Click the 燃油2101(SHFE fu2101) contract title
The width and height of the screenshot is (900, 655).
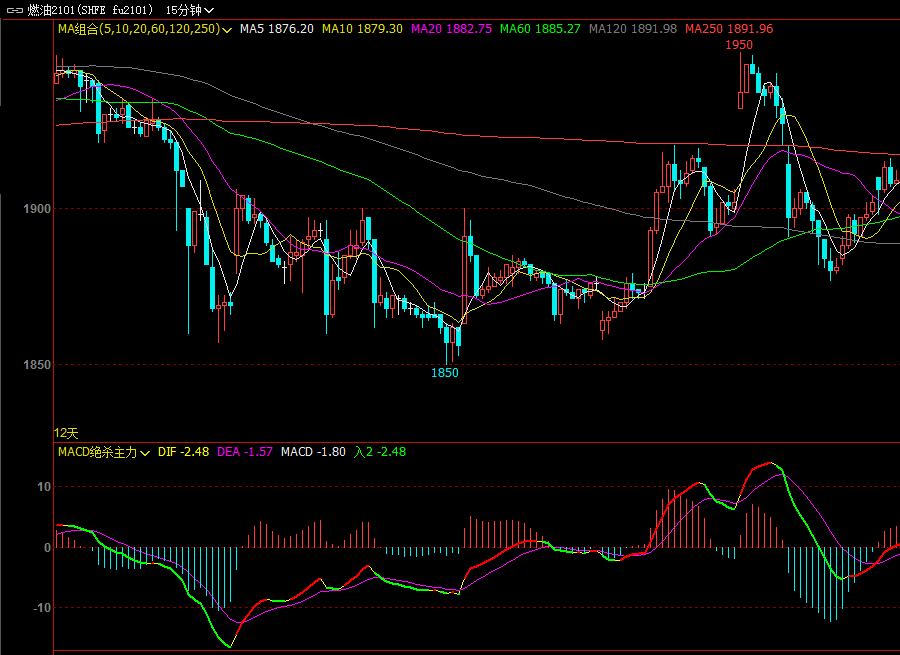91,10
